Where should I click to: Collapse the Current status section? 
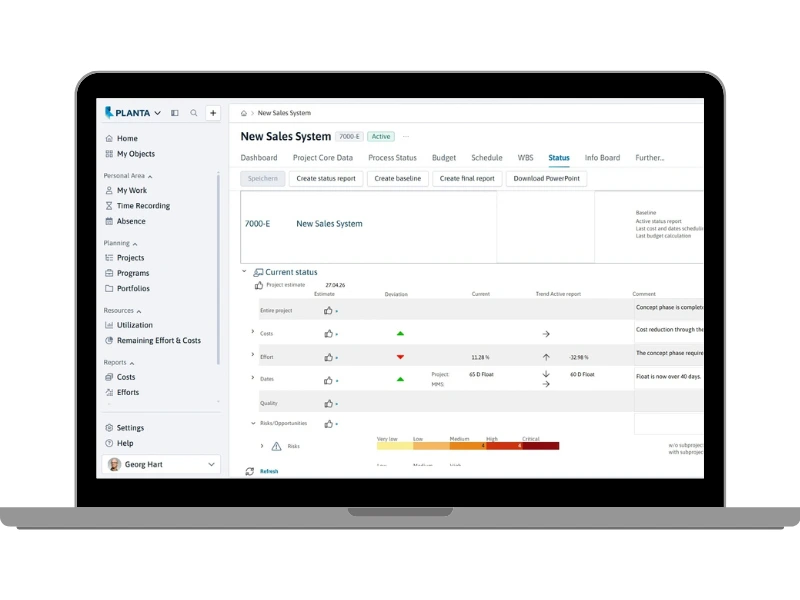pyautogui.click(x=244, y=271)
